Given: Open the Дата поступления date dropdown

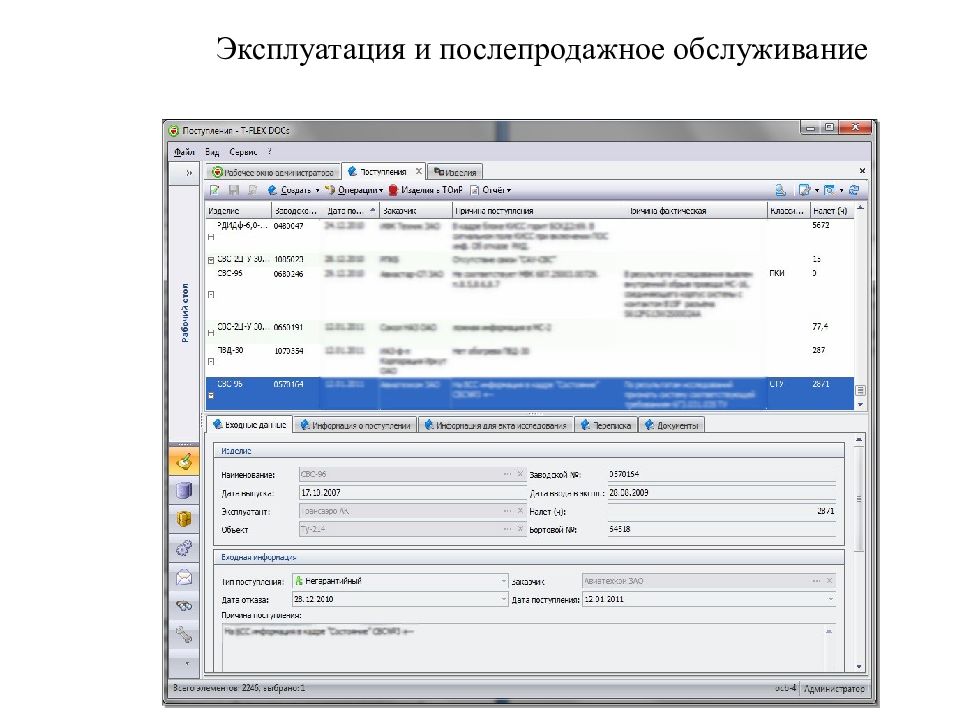Looking at the screenshot, I should tap(830, 599).
